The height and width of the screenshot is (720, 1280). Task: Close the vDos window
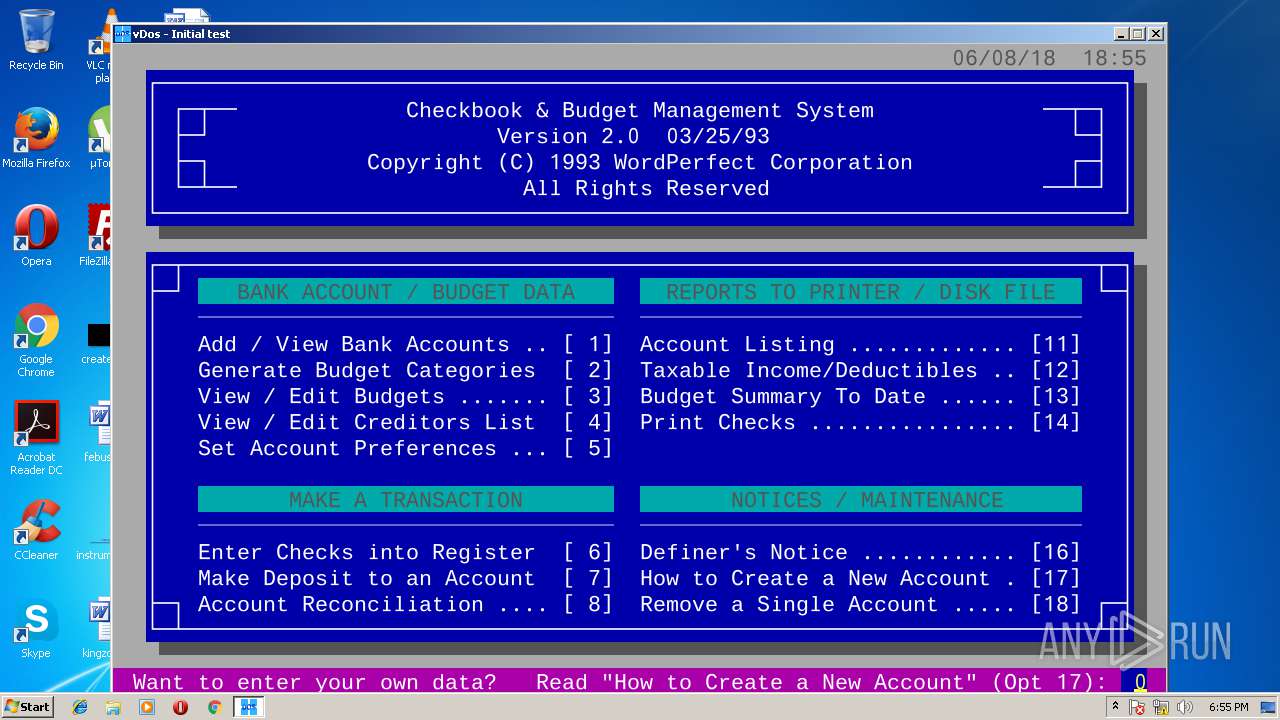(x=1156, y=34)
